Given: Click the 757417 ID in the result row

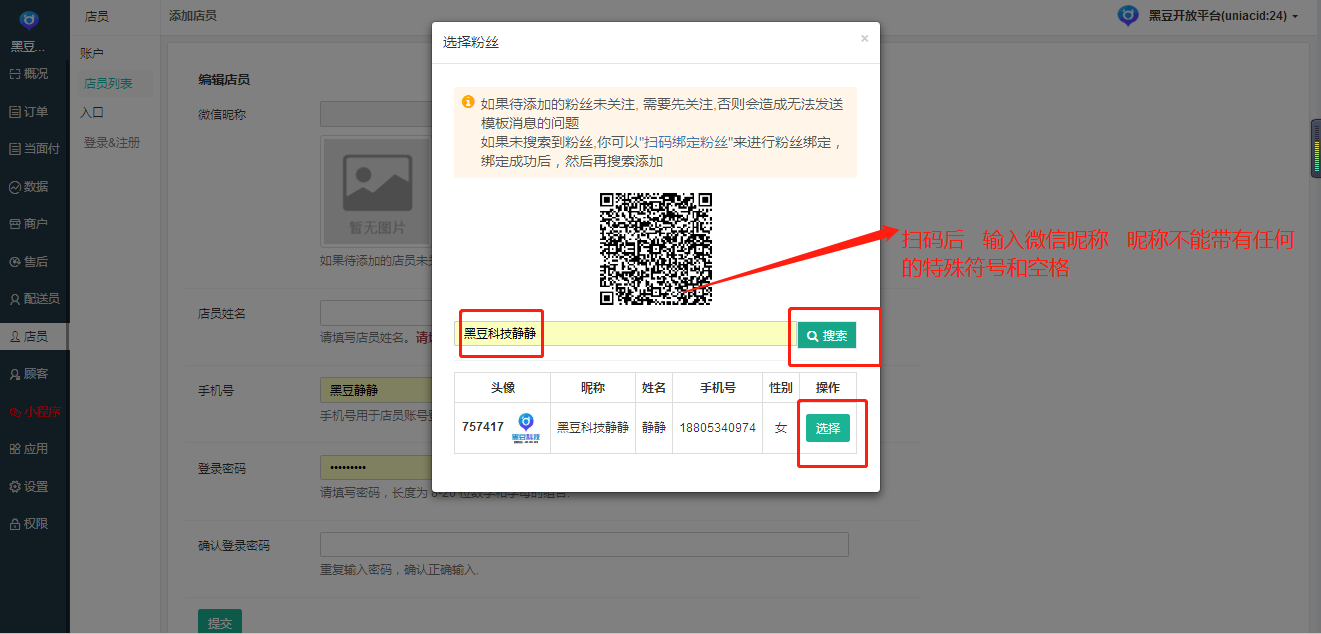Looking at the screenshot, I should point(483,427).
